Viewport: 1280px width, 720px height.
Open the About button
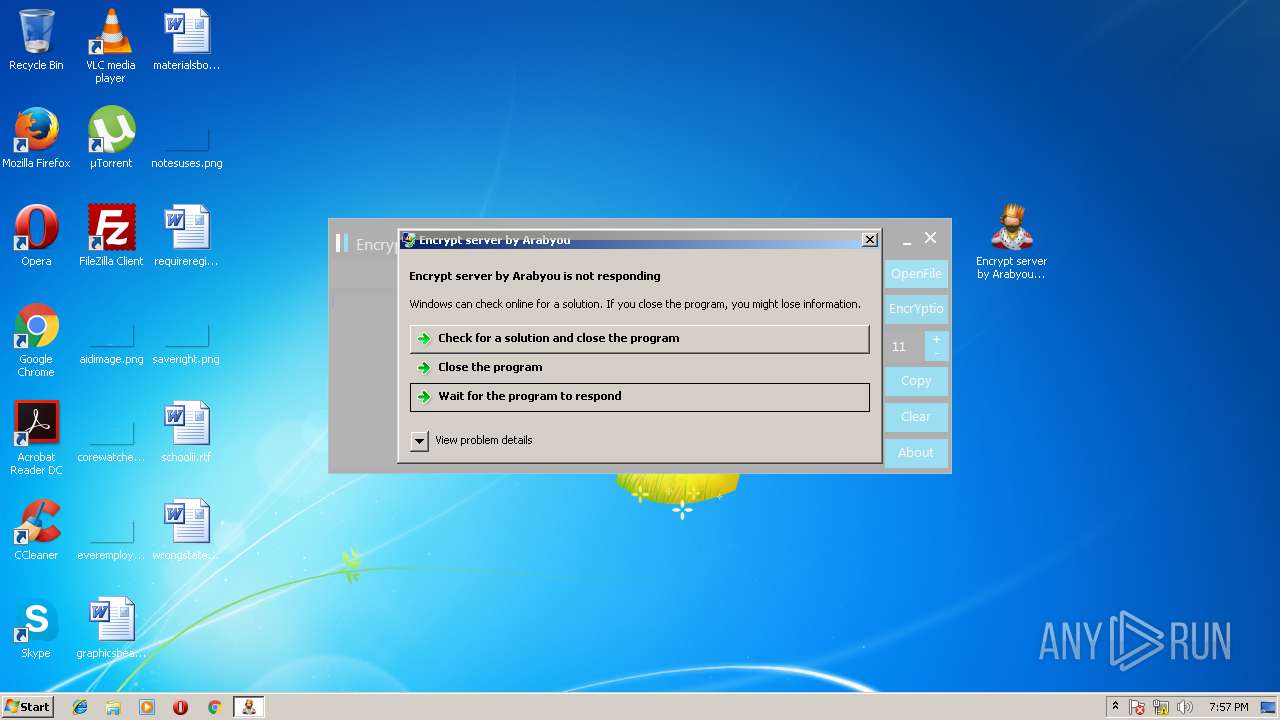tap(916, 453)
